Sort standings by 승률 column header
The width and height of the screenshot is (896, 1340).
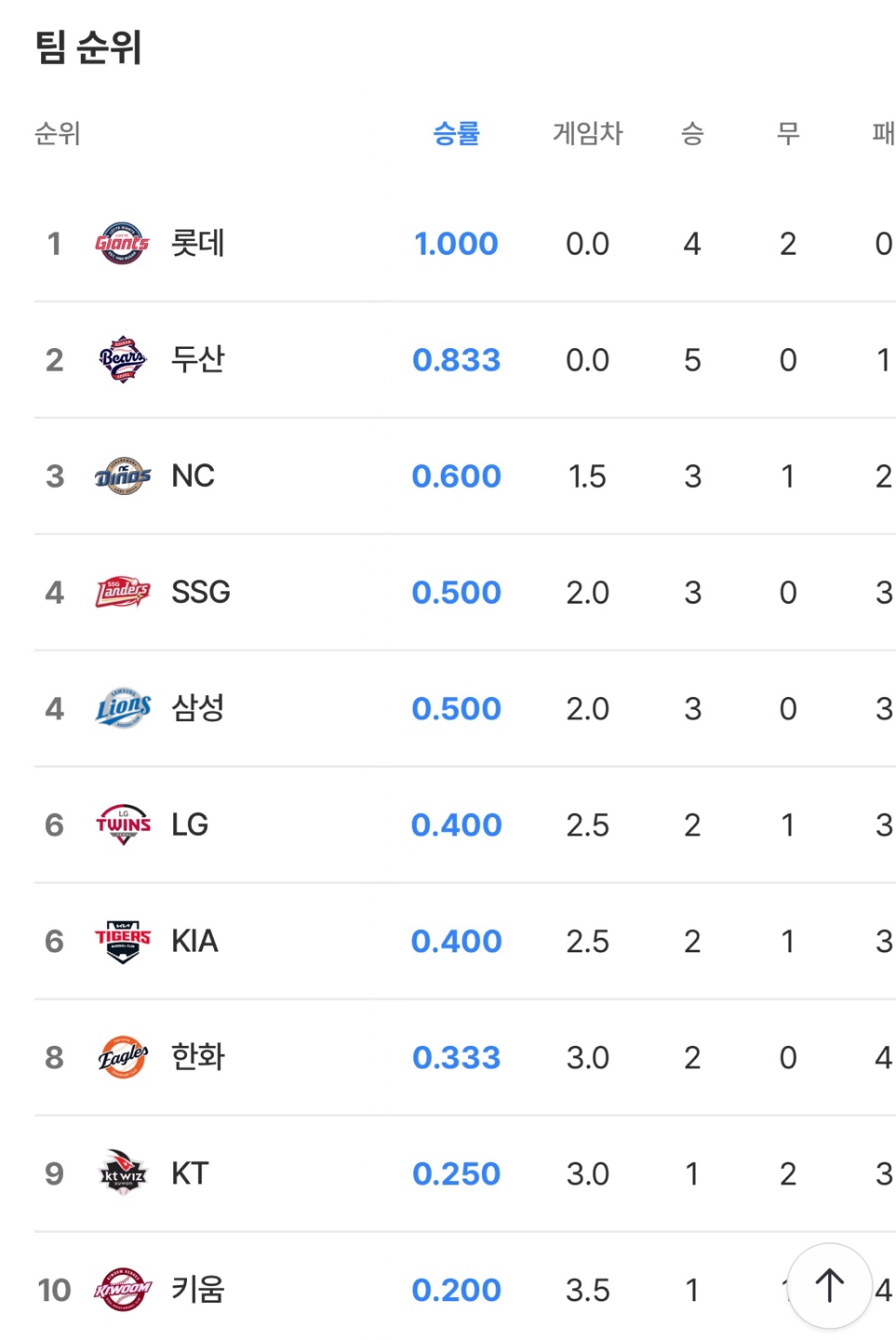[456, 134]
